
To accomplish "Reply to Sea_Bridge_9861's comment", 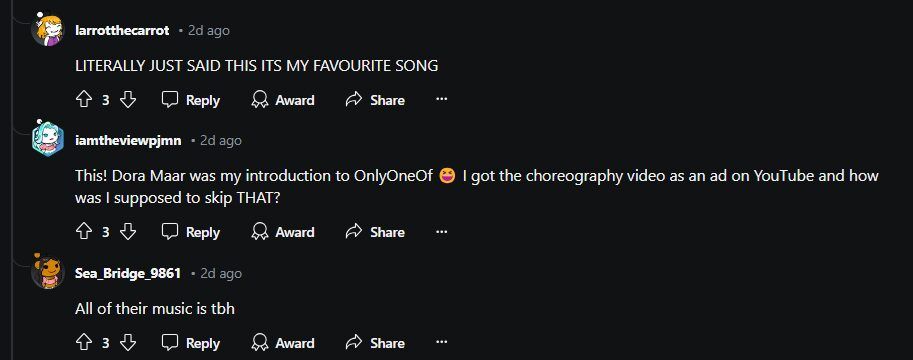I will 191,343.
